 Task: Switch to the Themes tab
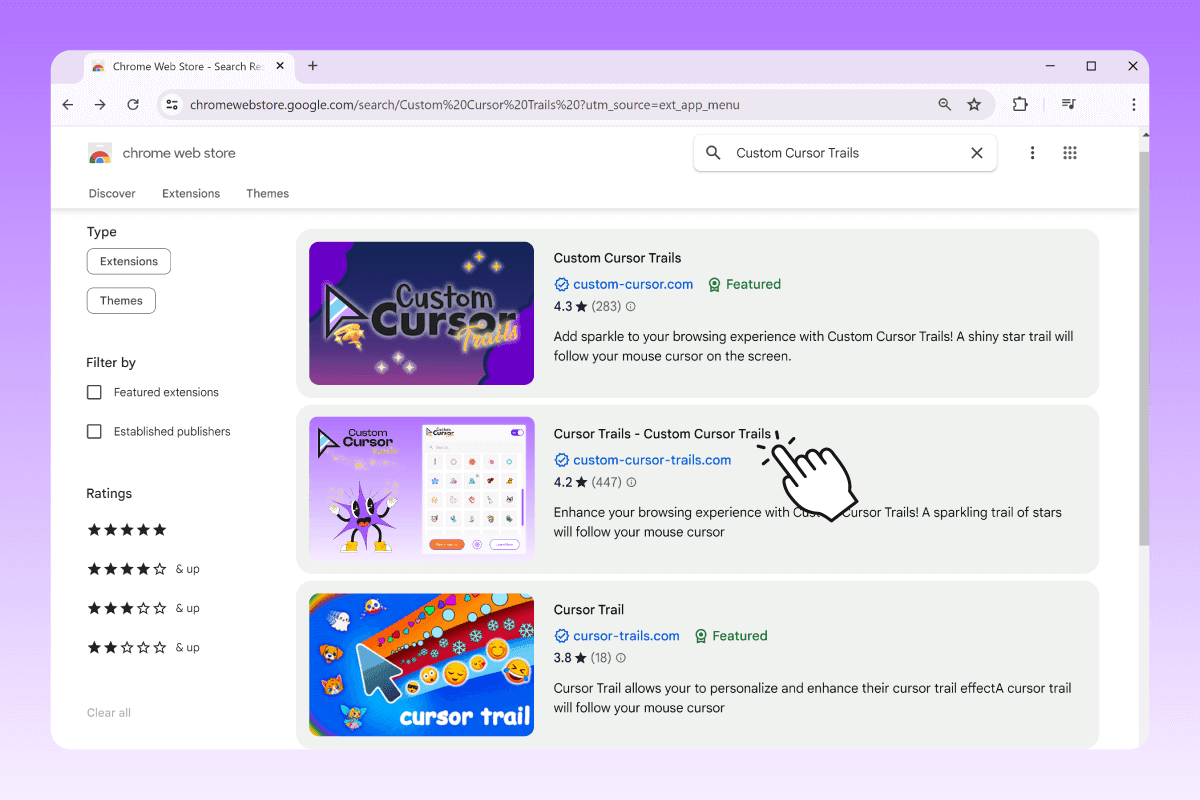pyautogui.click(x=268, y=194)
